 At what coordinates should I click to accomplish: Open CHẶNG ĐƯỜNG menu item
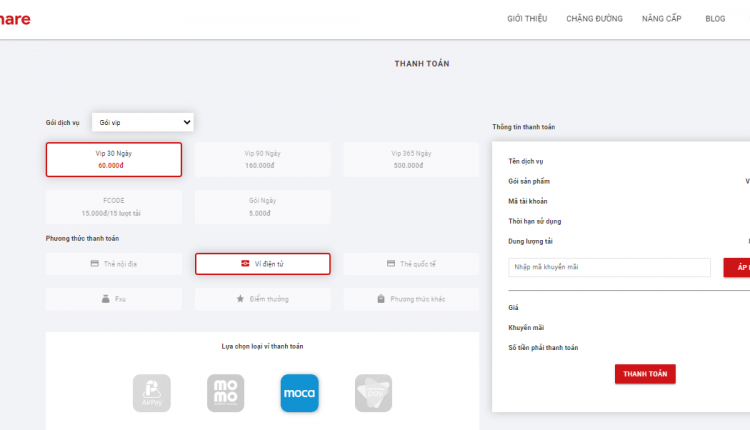[595, 19]
